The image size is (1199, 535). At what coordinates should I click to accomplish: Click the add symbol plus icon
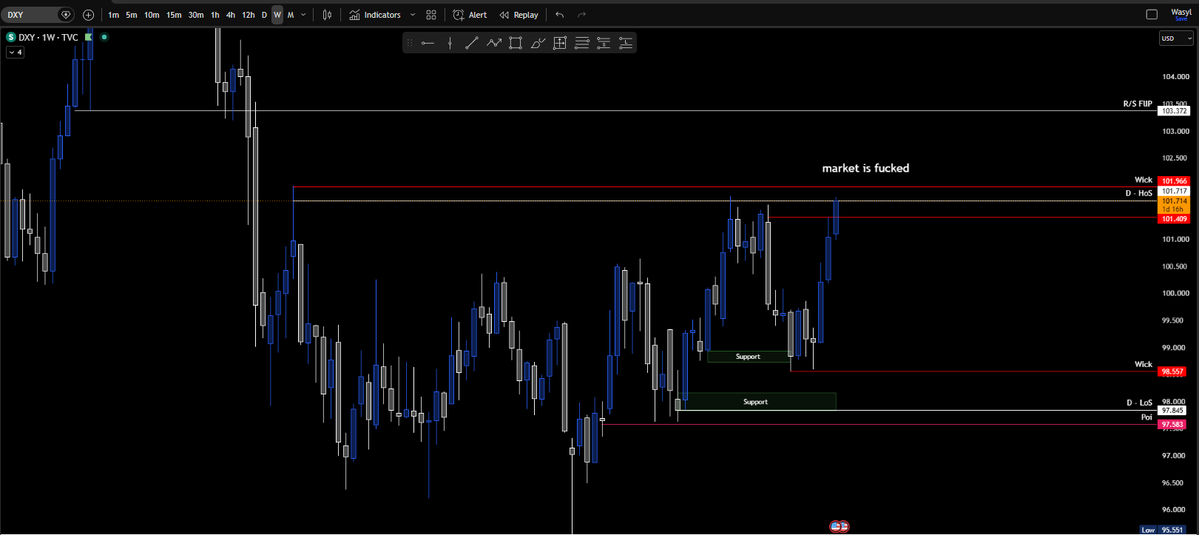tap(89, 15)
